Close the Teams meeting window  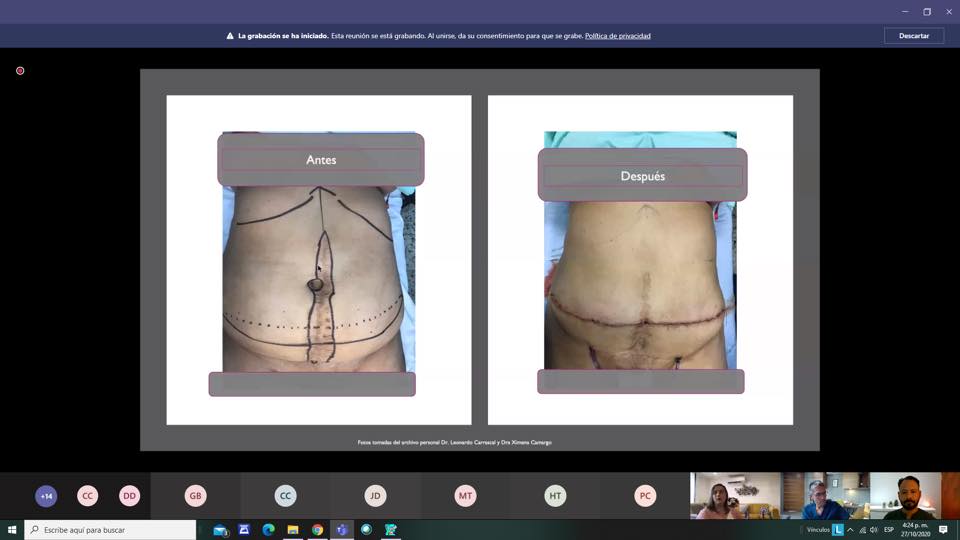point(949,12)
